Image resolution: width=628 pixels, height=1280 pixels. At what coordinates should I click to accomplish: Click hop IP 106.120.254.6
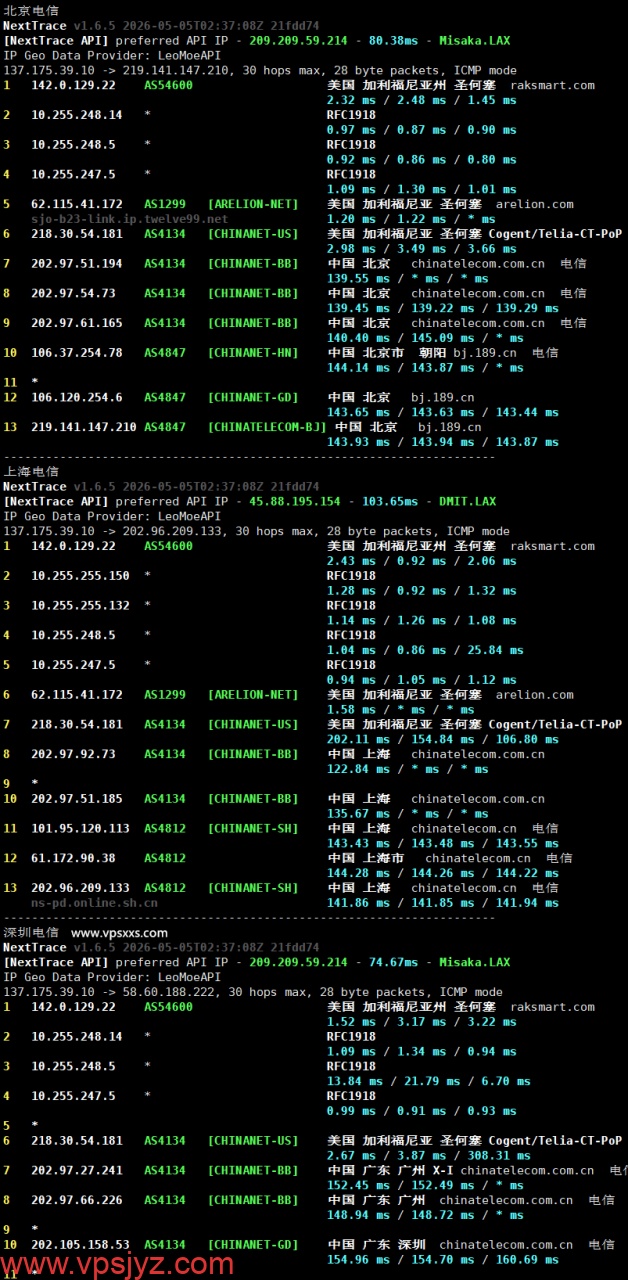[77, 397]
